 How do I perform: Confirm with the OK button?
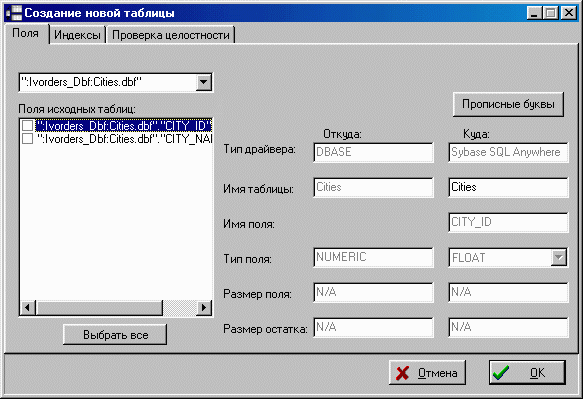tap(527, 372)
